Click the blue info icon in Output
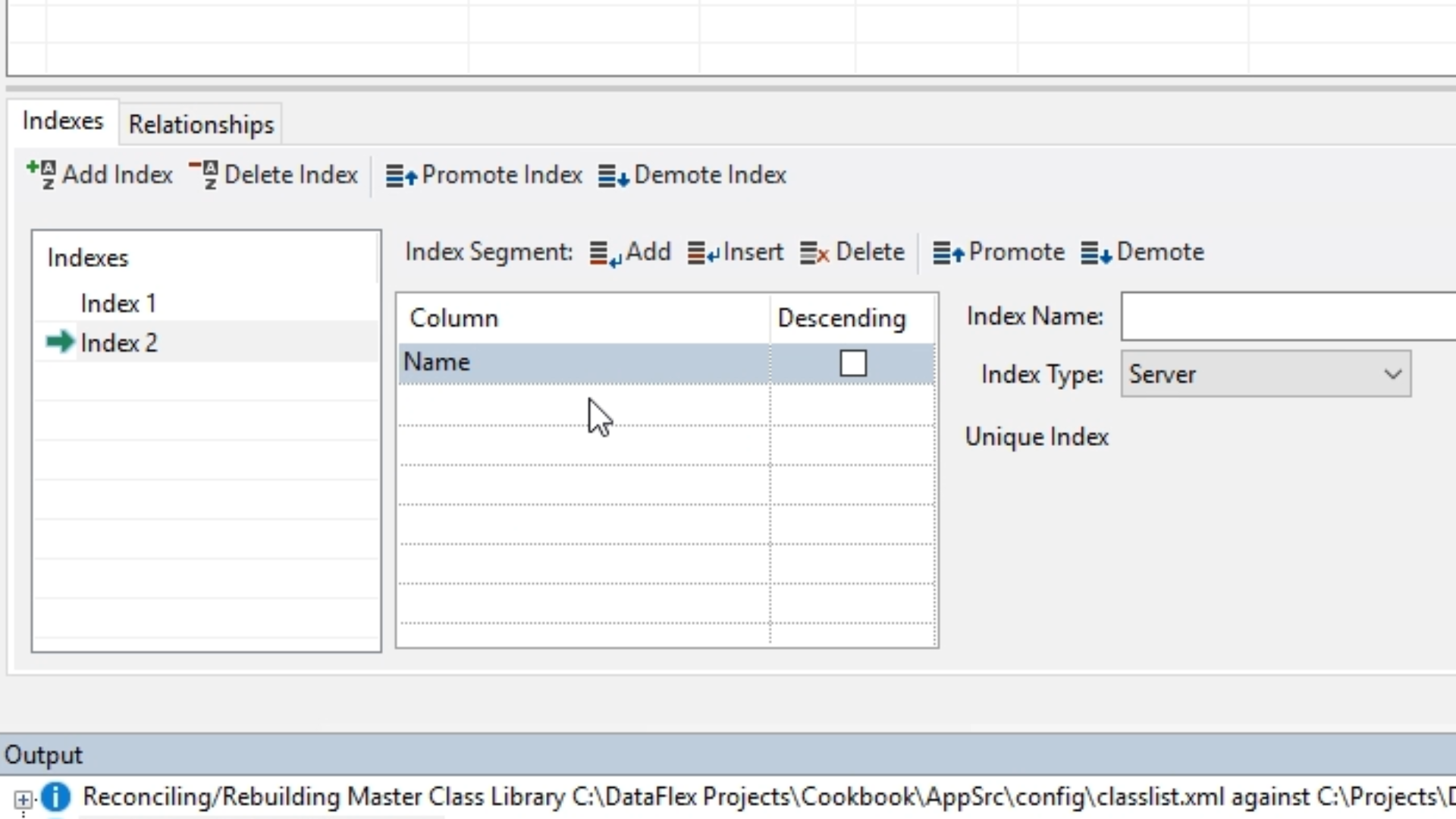1456x819 pixels. (55, 797)
